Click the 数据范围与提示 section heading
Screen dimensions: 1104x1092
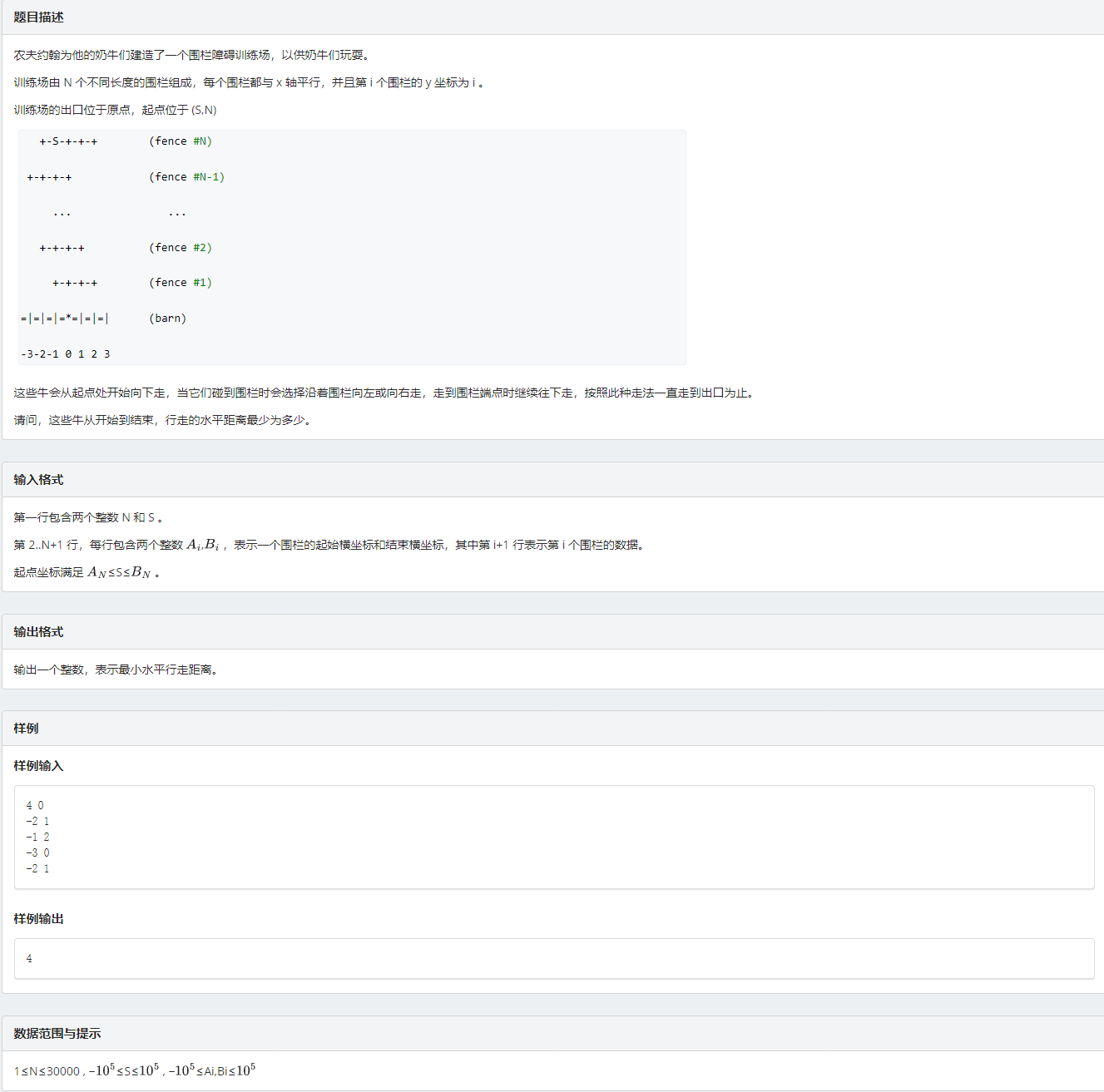(x=57, y=1034)
